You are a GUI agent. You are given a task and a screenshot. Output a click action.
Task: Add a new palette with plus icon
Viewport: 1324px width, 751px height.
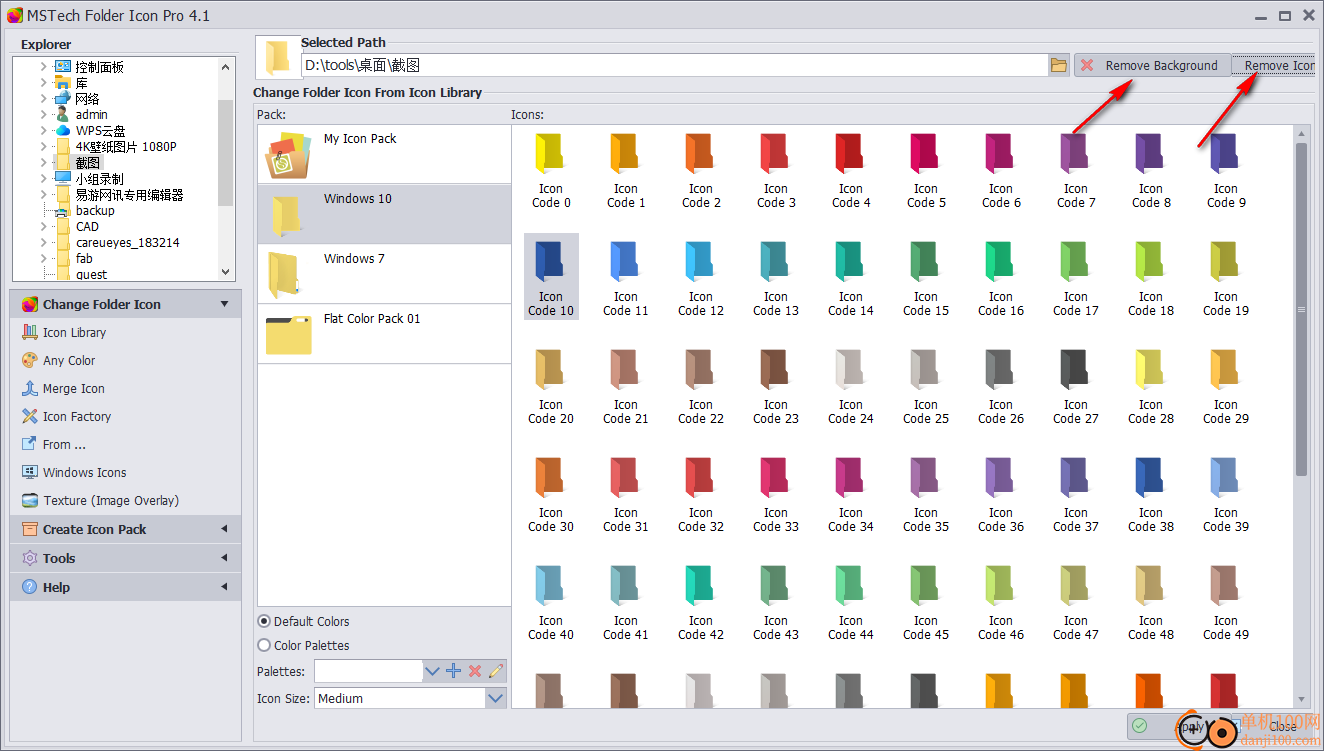click(x=453, y=671)
